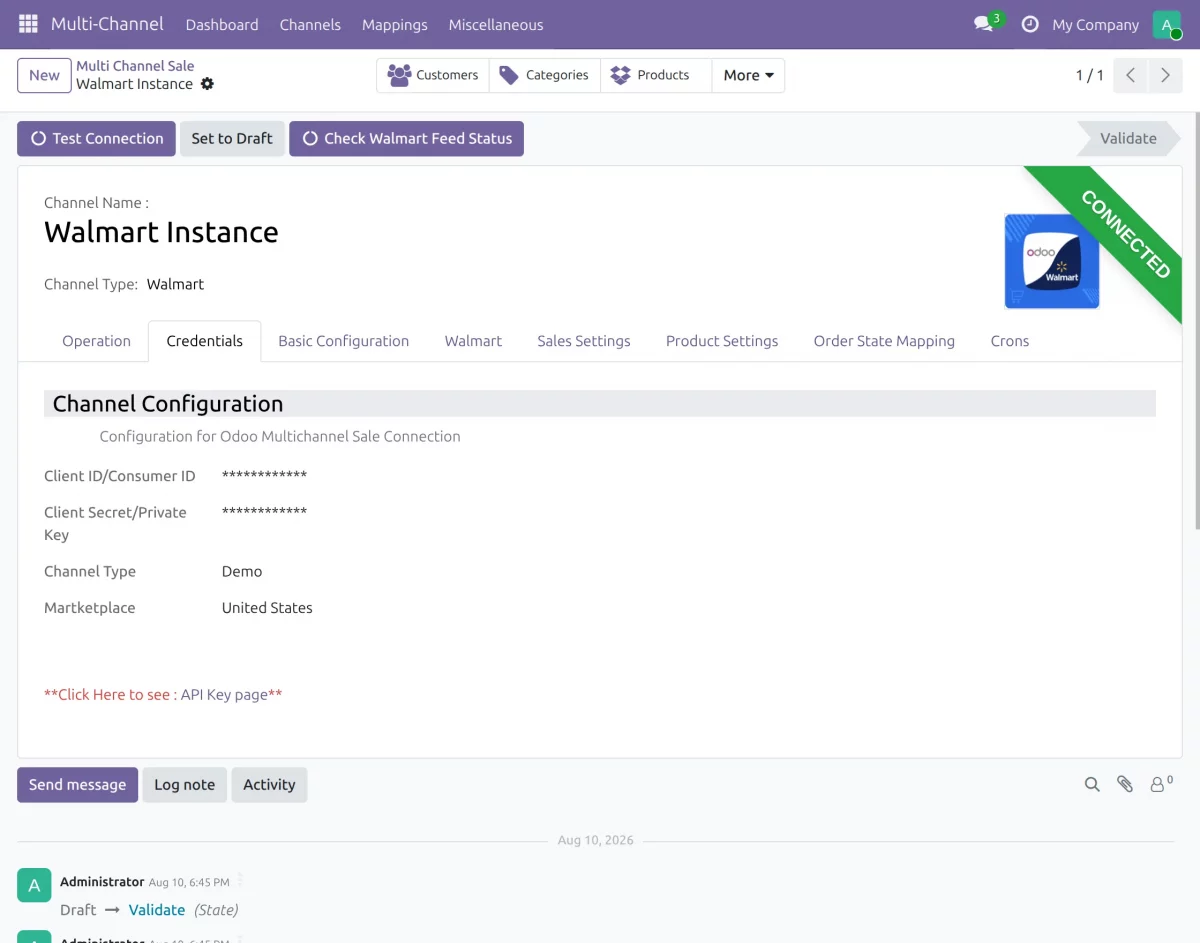
Task: Switch to the Crons tab
Action: pyautogui.click(x=1010, y=341)
